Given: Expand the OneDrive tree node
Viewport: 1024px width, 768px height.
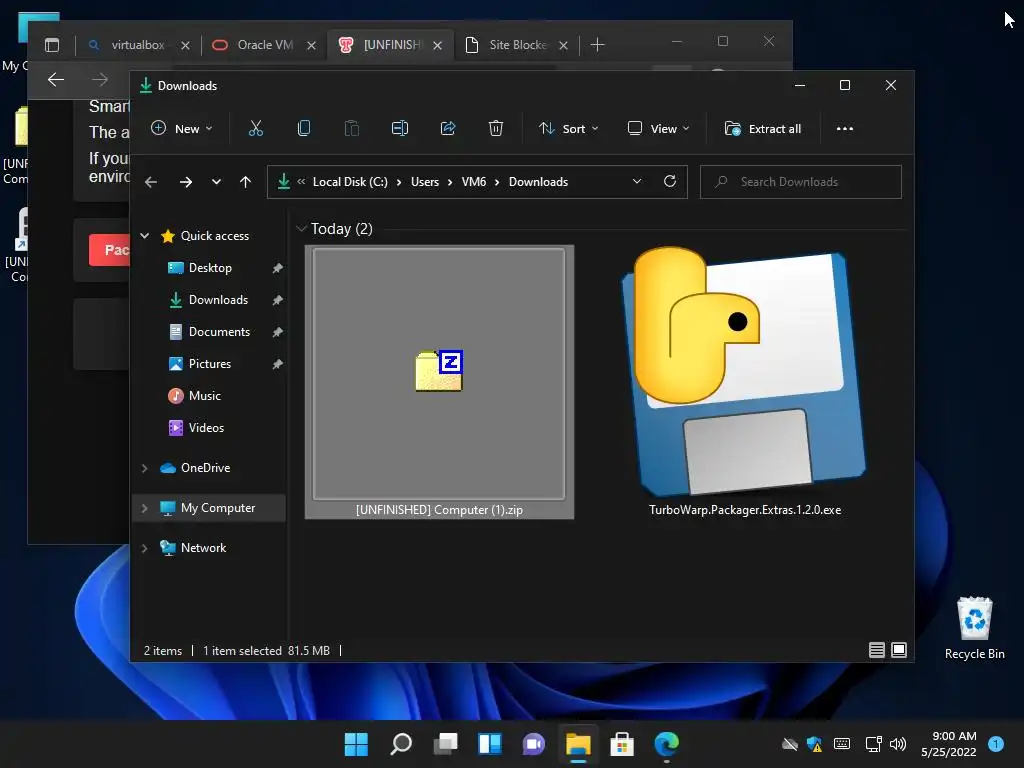Looking at the screenshot, I should point(145,468).
